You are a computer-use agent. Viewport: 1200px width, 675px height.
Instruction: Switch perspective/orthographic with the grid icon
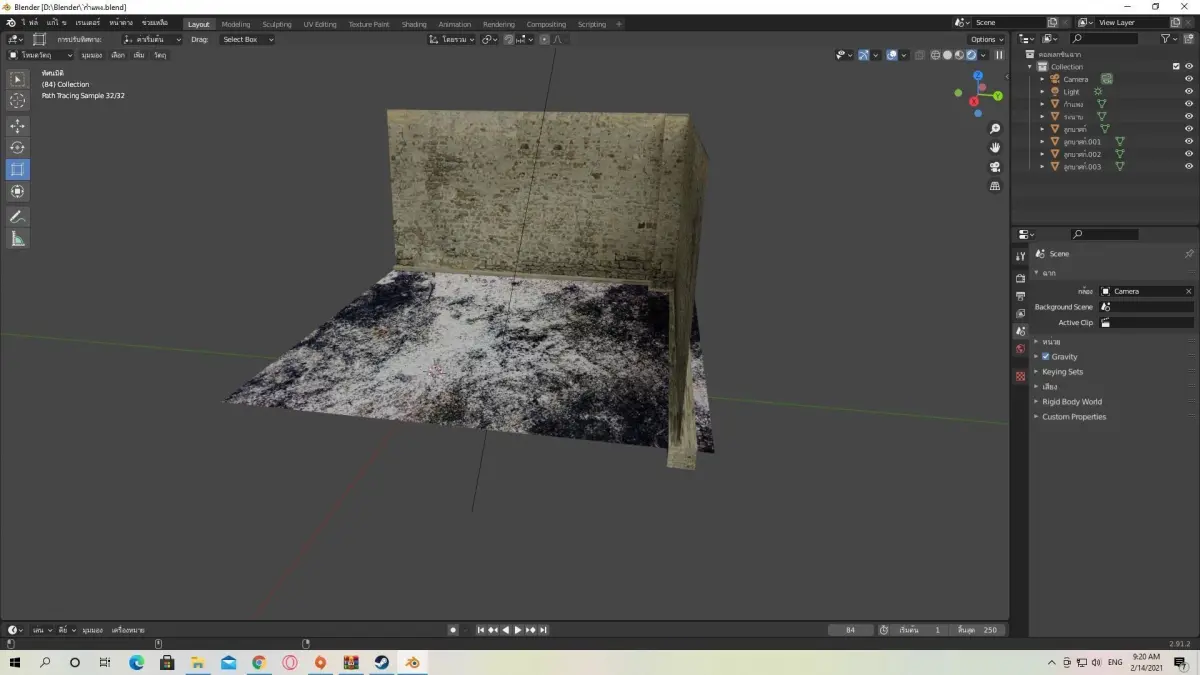[995, 186]
